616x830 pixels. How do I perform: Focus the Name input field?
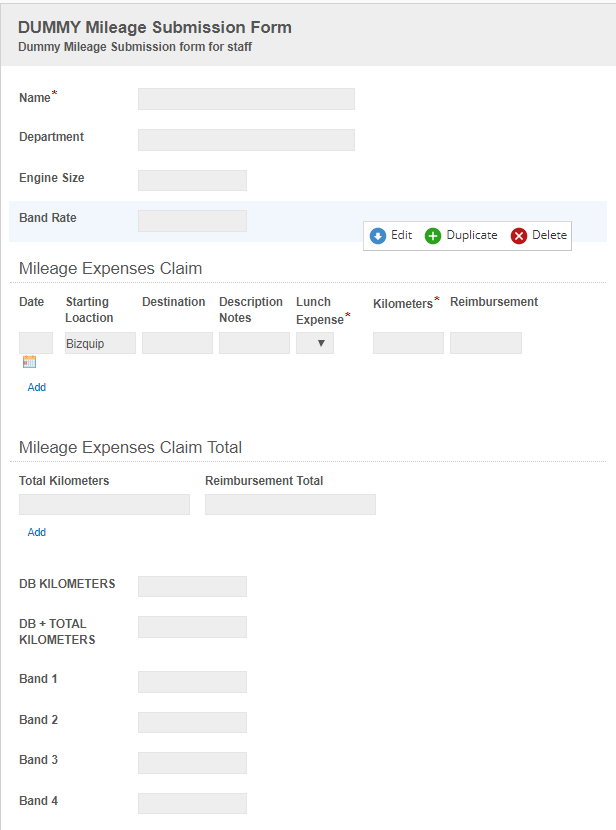pos(246,99)
